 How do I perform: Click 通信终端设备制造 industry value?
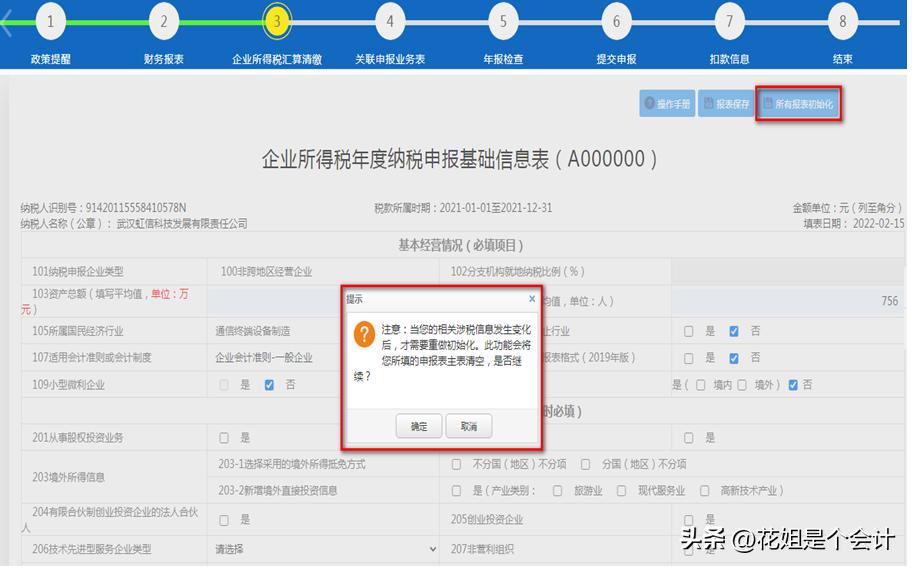click(252, 331)
